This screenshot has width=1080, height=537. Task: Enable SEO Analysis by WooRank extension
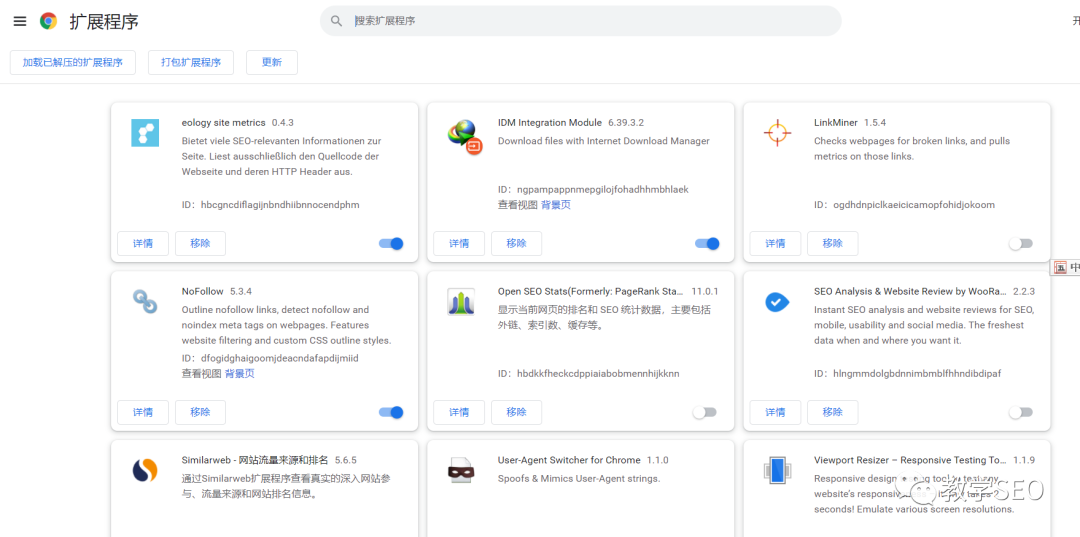1021,412
